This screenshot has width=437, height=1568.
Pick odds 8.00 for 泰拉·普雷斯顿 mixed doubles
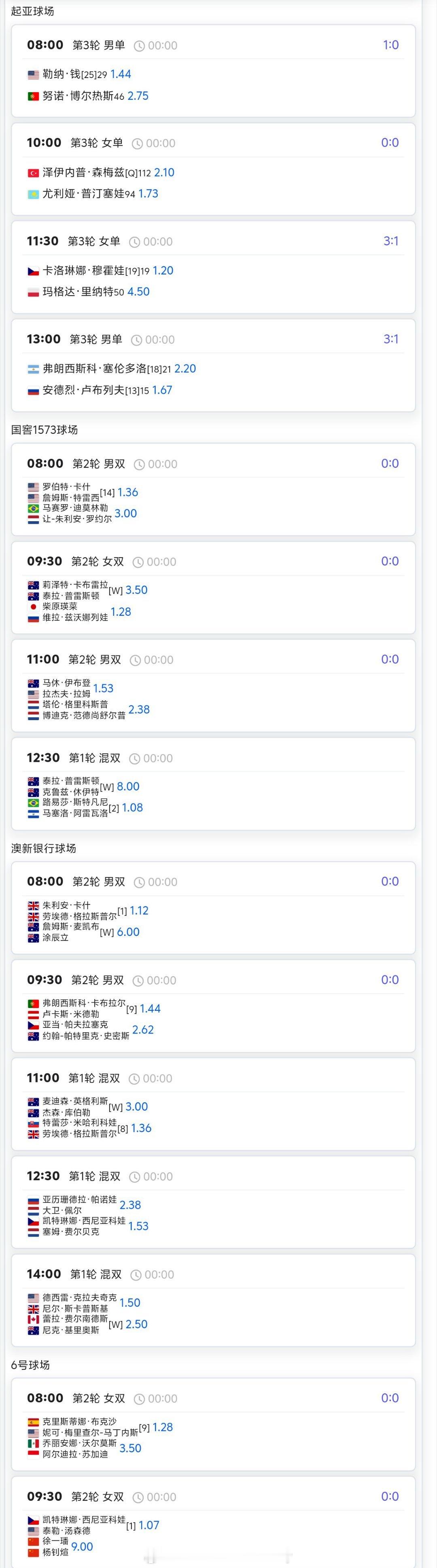coord(128,786)
